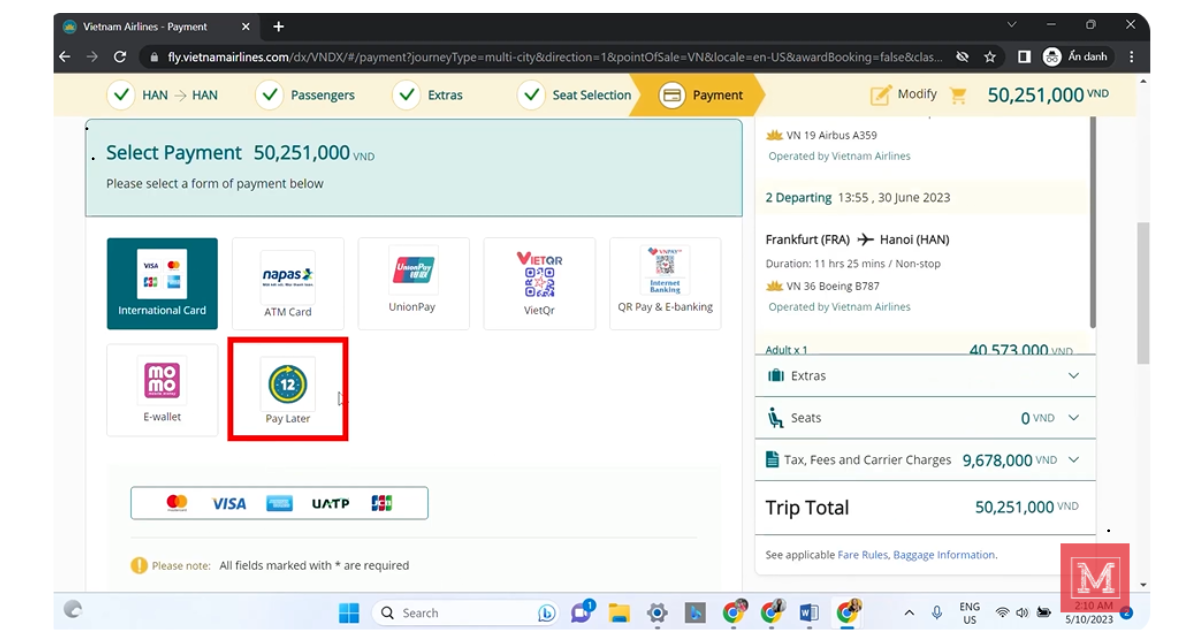Open the Ẩn danh incognito profile menu
The width and height of the screenshot is (1200, 630).
coord(1075,57)
